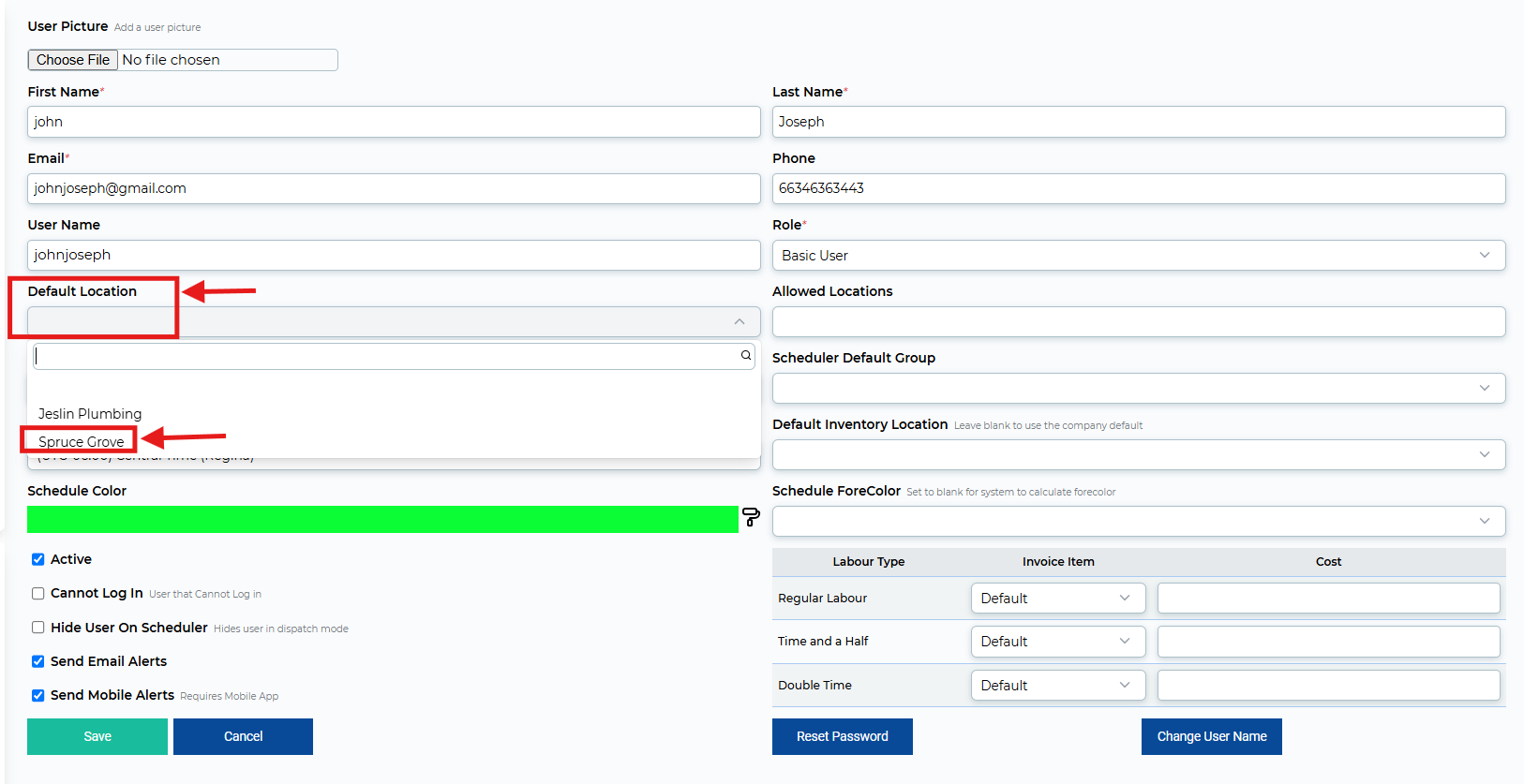This screenshot has width=1524, height=784.
Task: Open the Default Inventory Location dropdown
Action: 1139,455
